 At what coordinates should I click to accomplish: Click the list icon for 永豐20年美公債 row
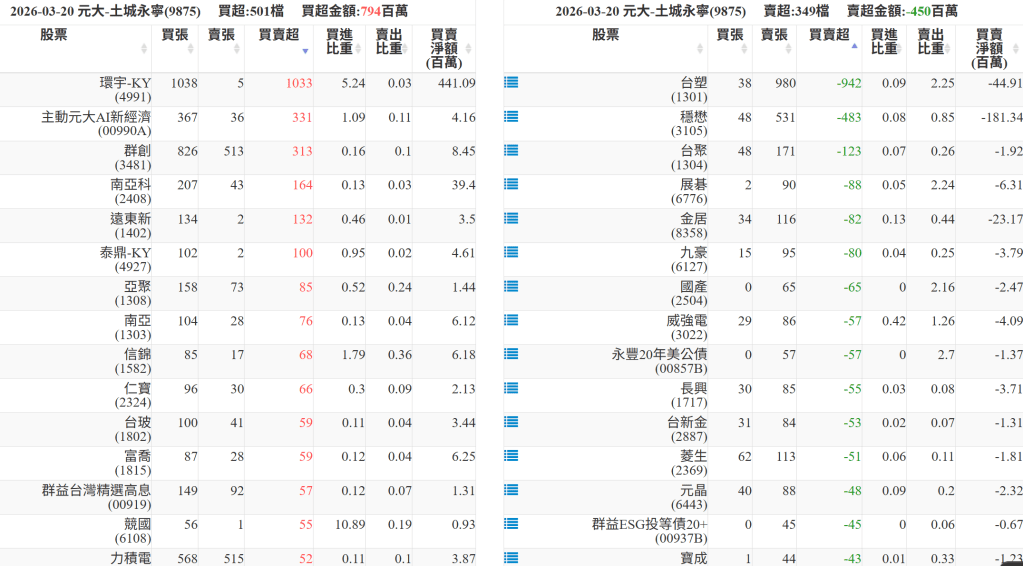point(511,355)
